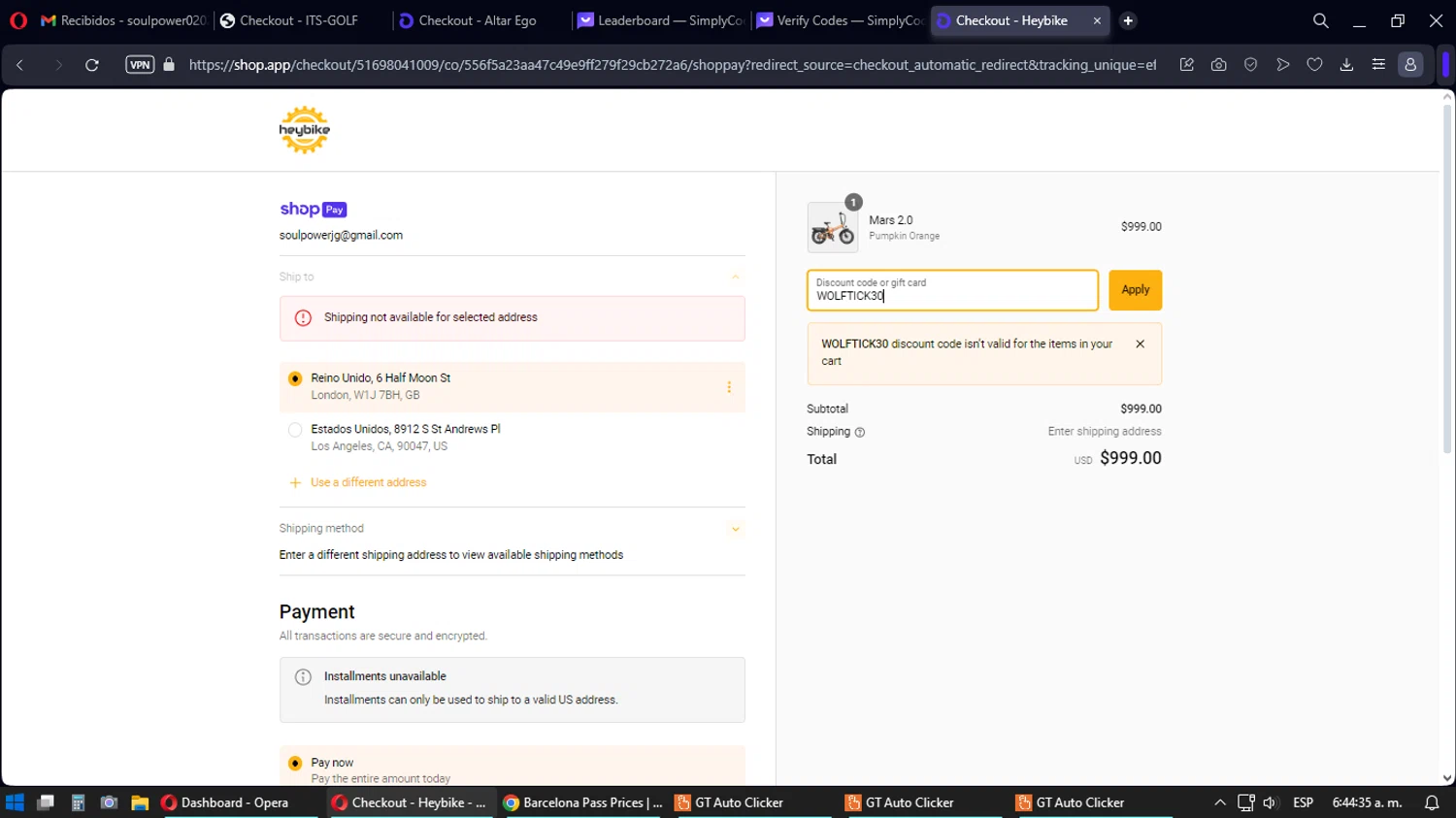Viewport: 1456px width, 818px height.
Task: Dismiss the invalid discount code message
Action: 1140,344
